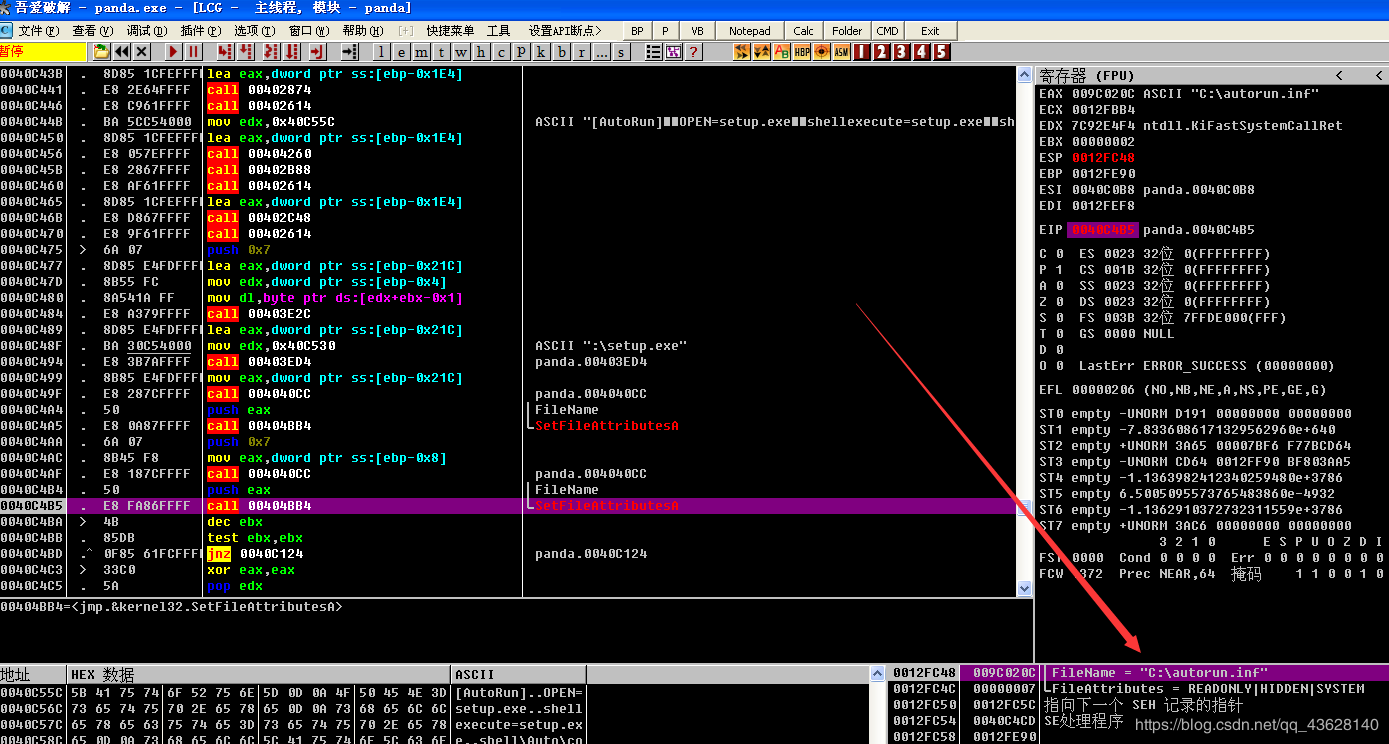The height and width of the screenshot is (744, 1389).
Task: Open the 查看(V) menu
Action: pyautogui.click(x=92, y=31)
